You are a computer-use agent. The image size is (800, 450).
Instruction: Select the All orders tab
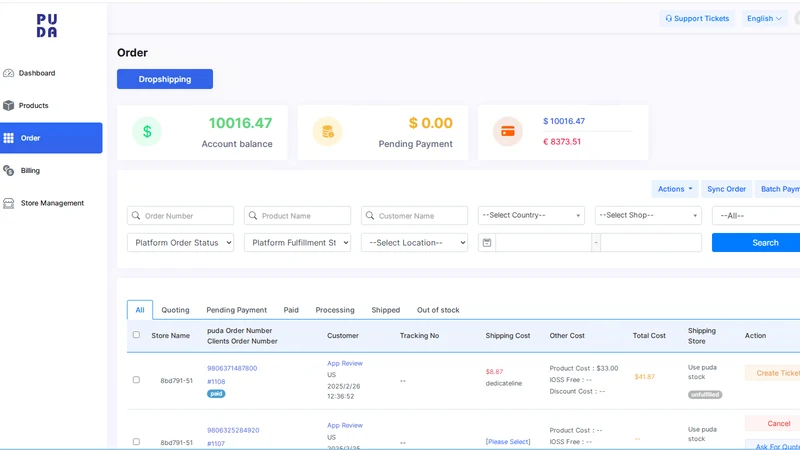(x=140, y=310)
